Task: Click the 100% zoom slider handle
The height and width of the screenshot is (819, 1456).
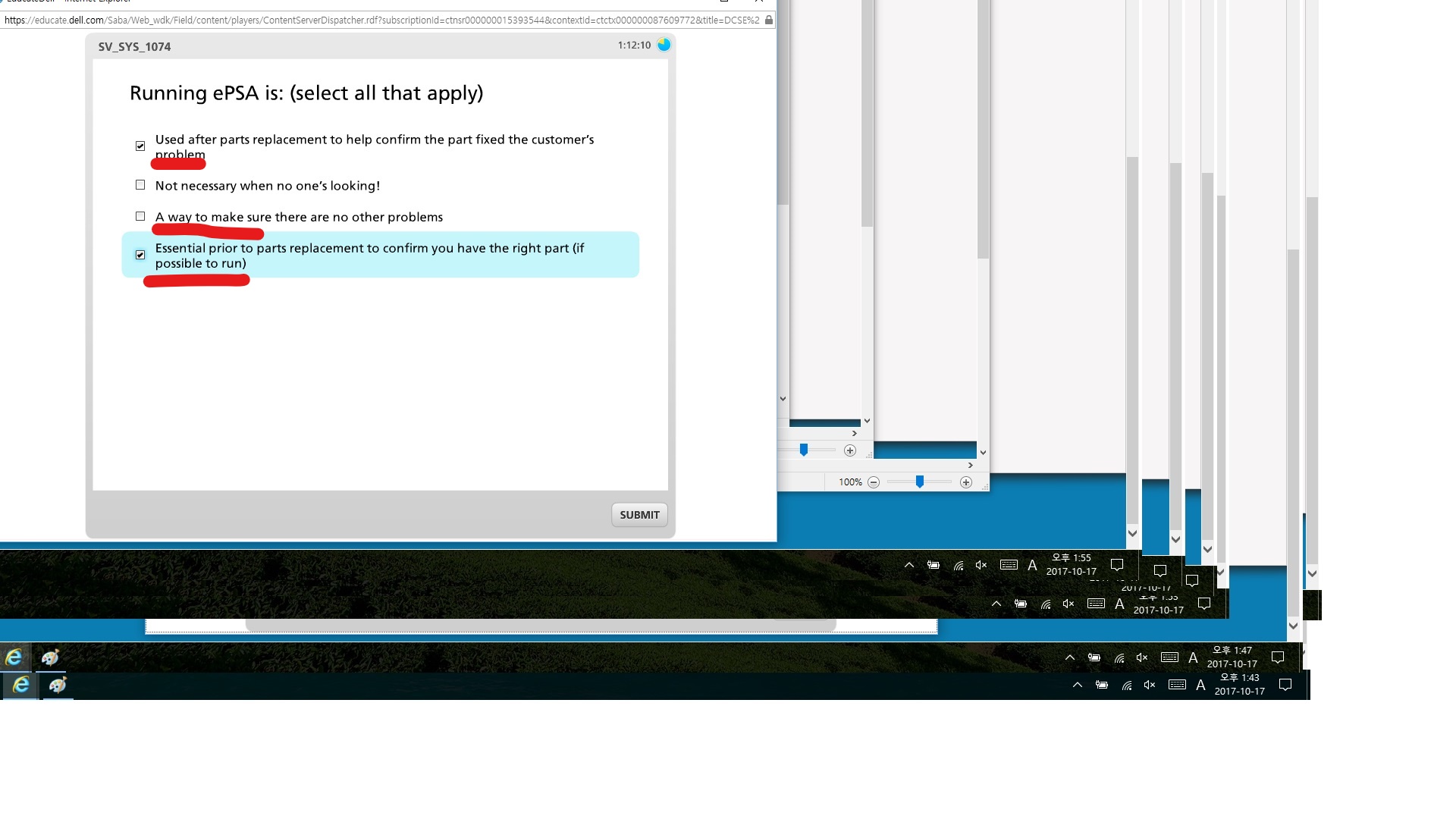Action: 919,482
